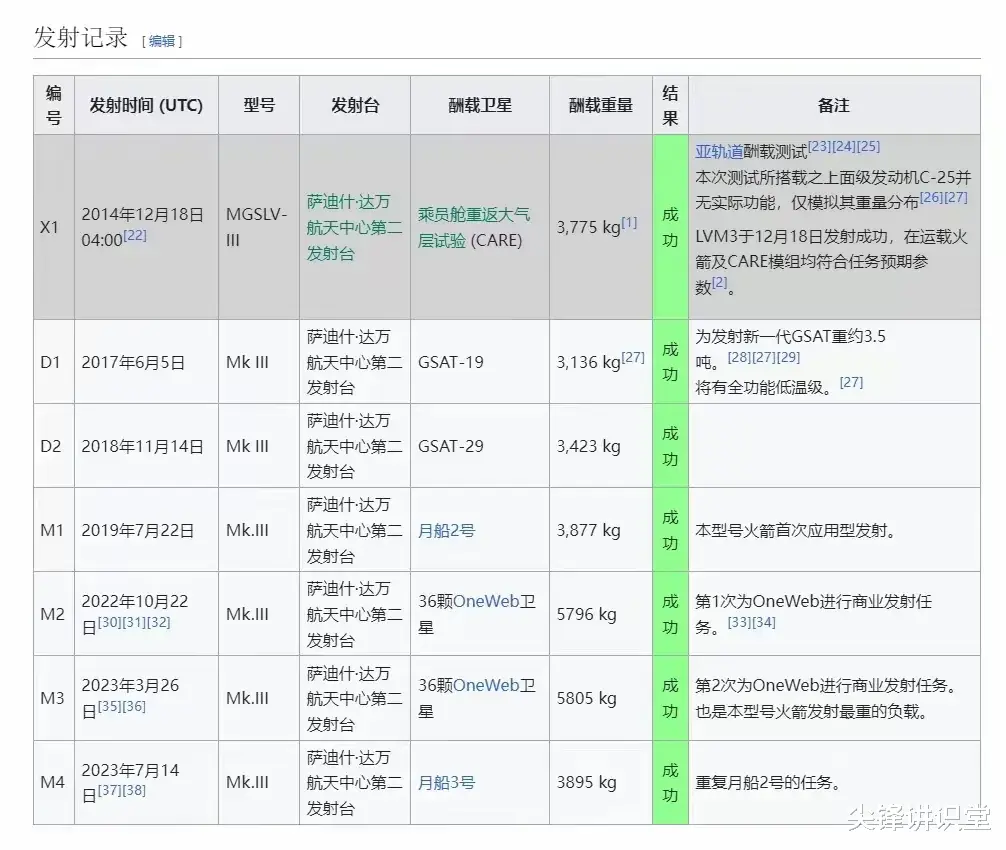
Task: Click OneWeb link in the M2 row
Action: [486, 601]
